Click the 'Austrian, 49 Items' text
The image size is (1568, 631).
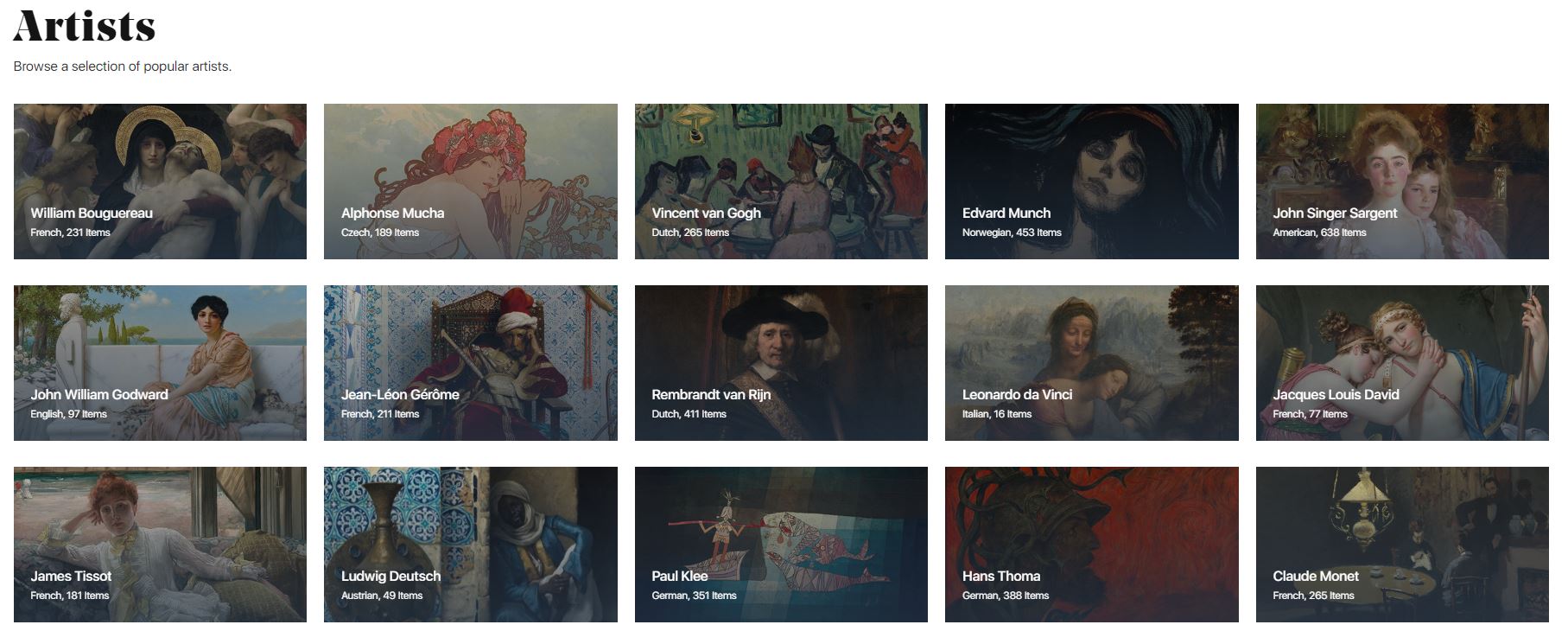point(382,596)
